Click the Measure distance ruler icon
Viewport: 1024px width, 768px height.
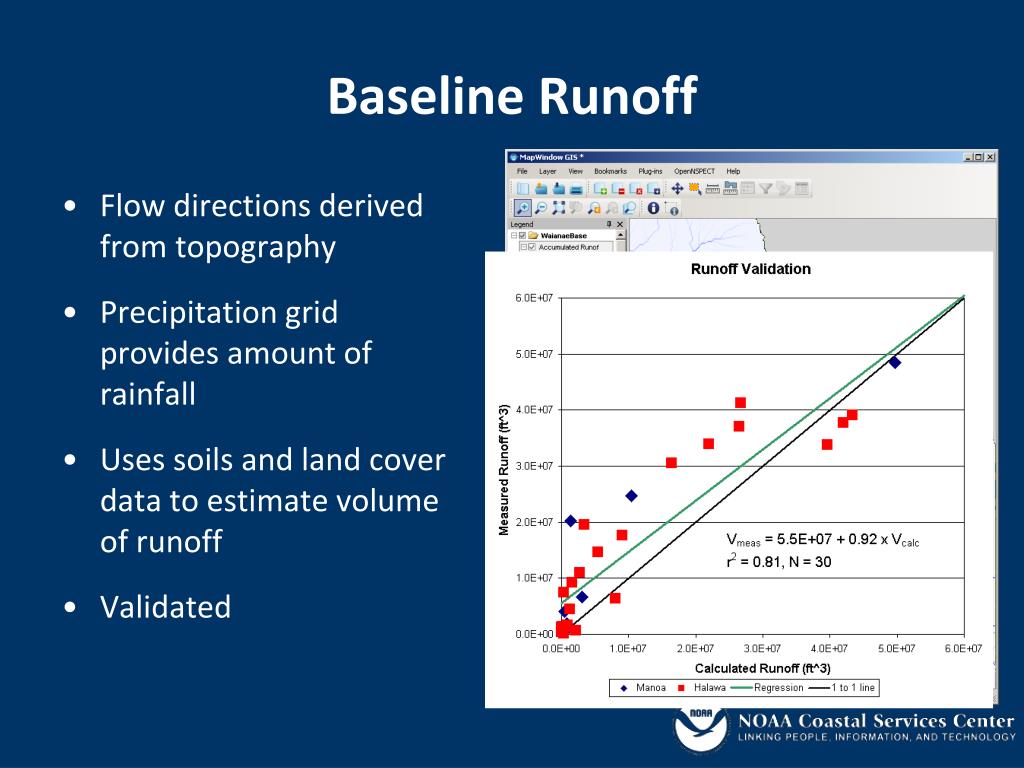(712, 189)
